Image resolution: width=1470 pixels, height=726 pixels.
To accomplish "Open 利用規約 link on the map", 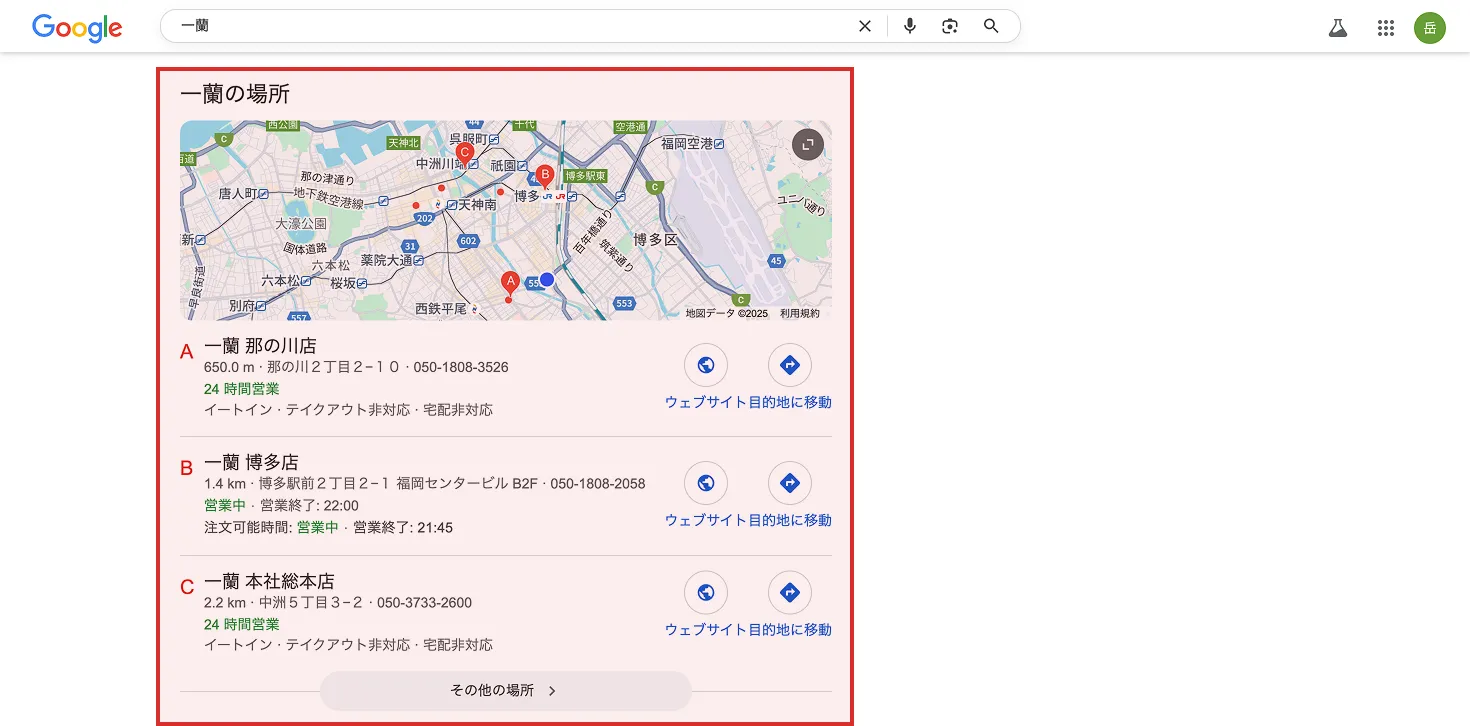I will pyautogui.click(x=800, y=313).
